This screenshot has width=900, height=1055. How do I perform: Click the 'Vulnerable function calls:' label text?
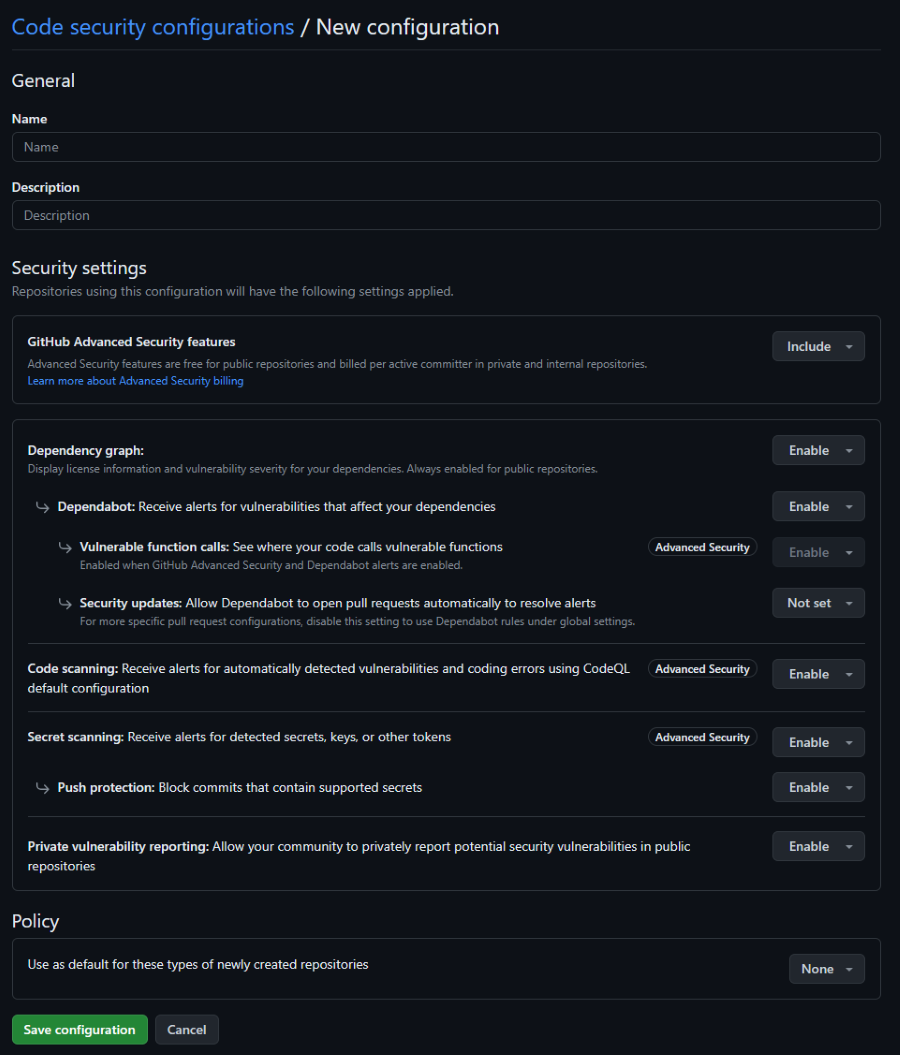tap(155, 547)
